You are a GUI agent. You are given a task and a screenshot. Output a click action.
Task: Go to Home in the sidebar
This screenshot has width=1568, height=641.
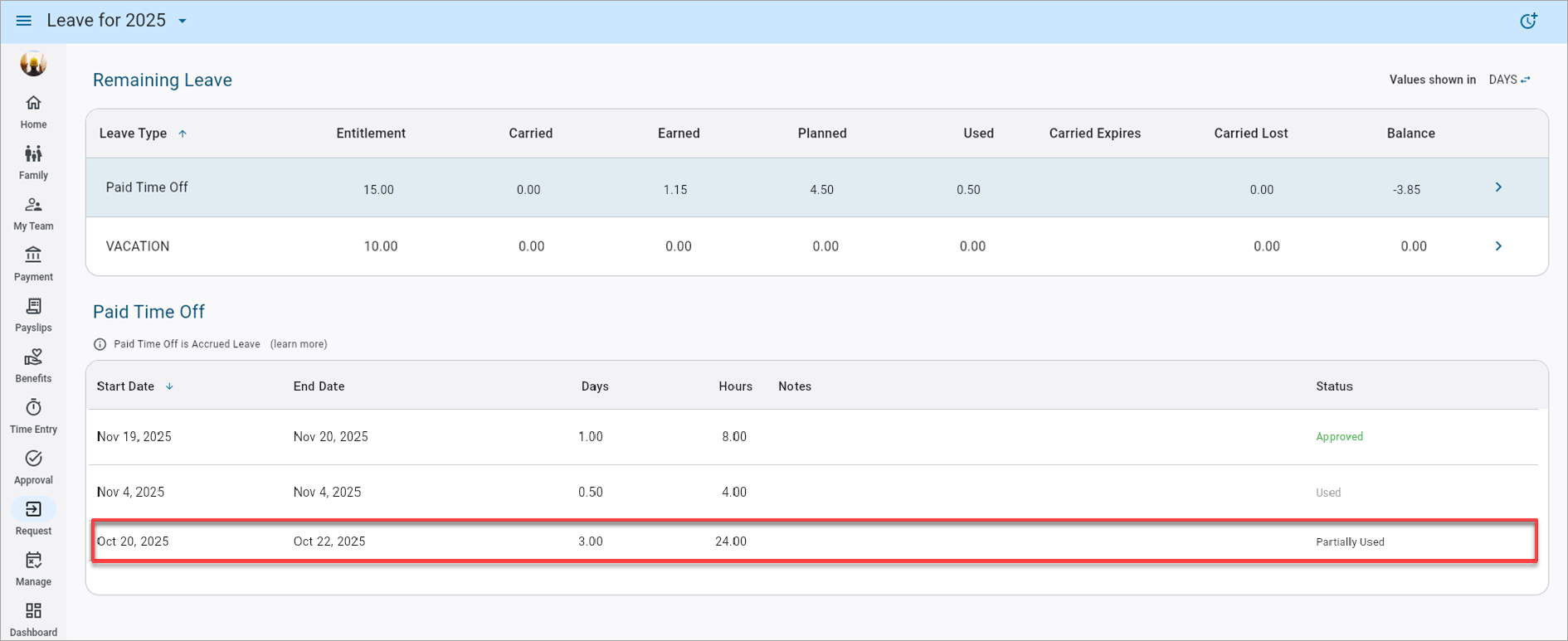click(x=33, y=112)
